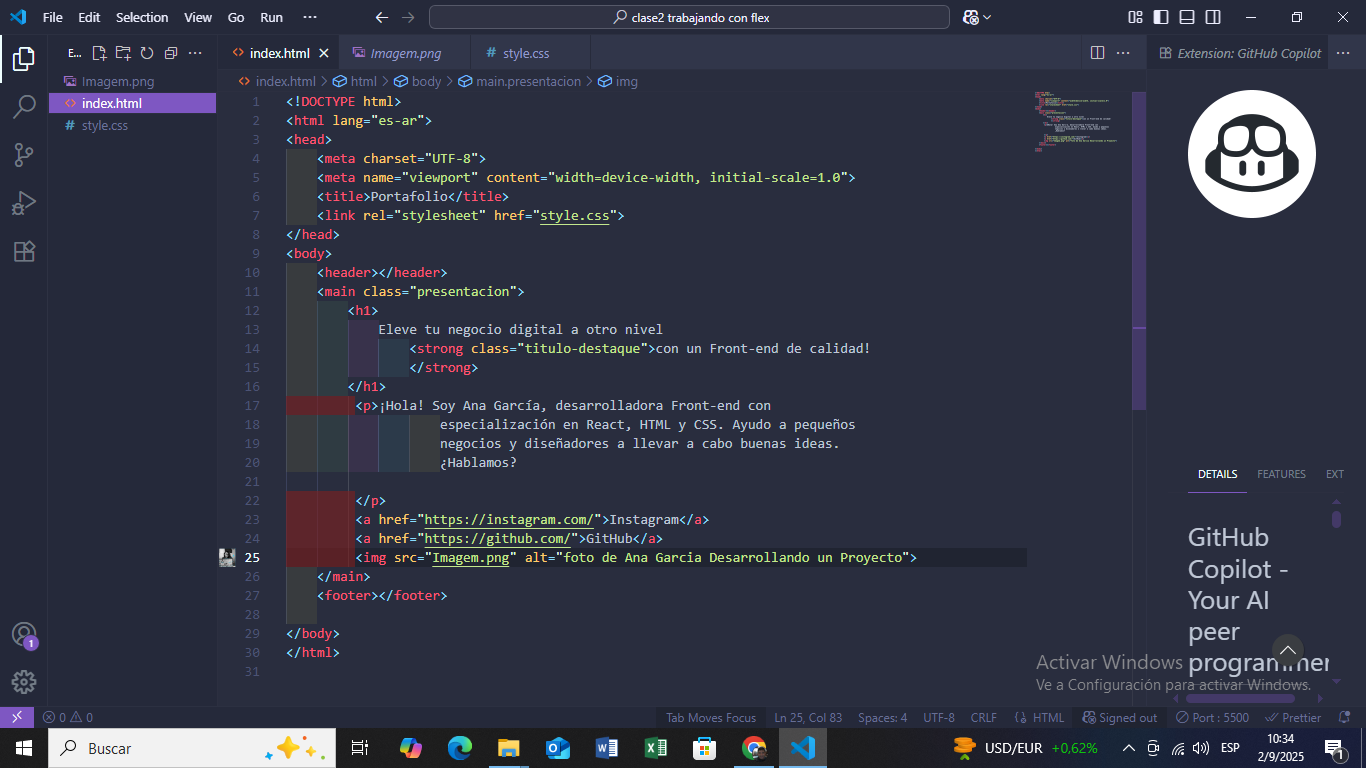Go to line via Ln 25, Col 83

coord(808,717)
